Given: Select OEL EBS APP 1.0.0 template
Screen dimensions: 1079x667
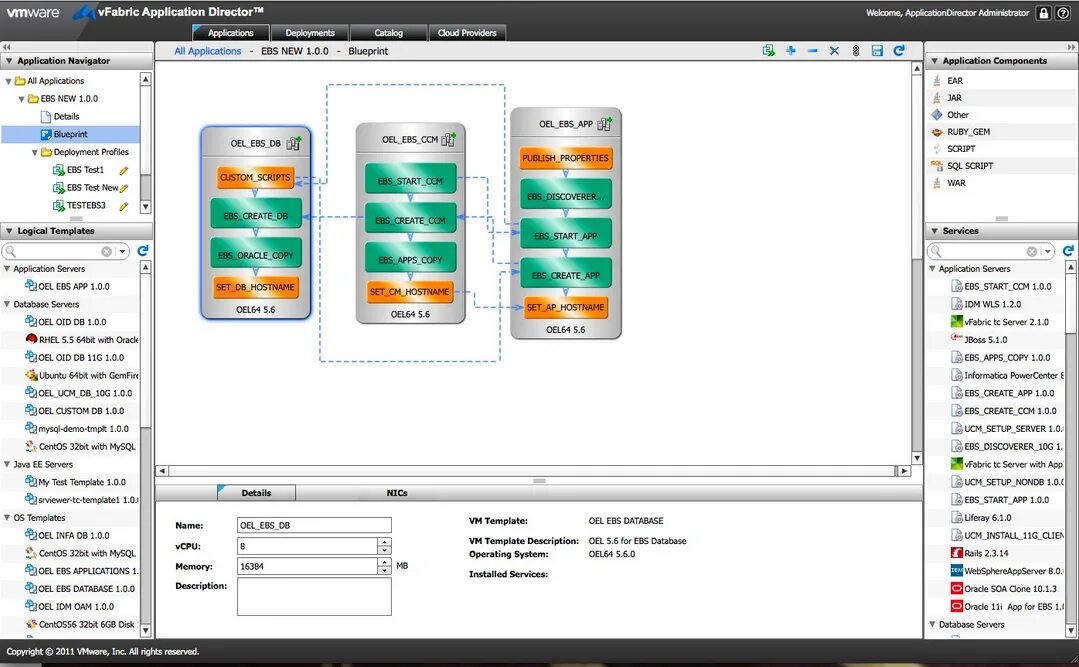Looking at the screenshot, I should click(74, 286).
